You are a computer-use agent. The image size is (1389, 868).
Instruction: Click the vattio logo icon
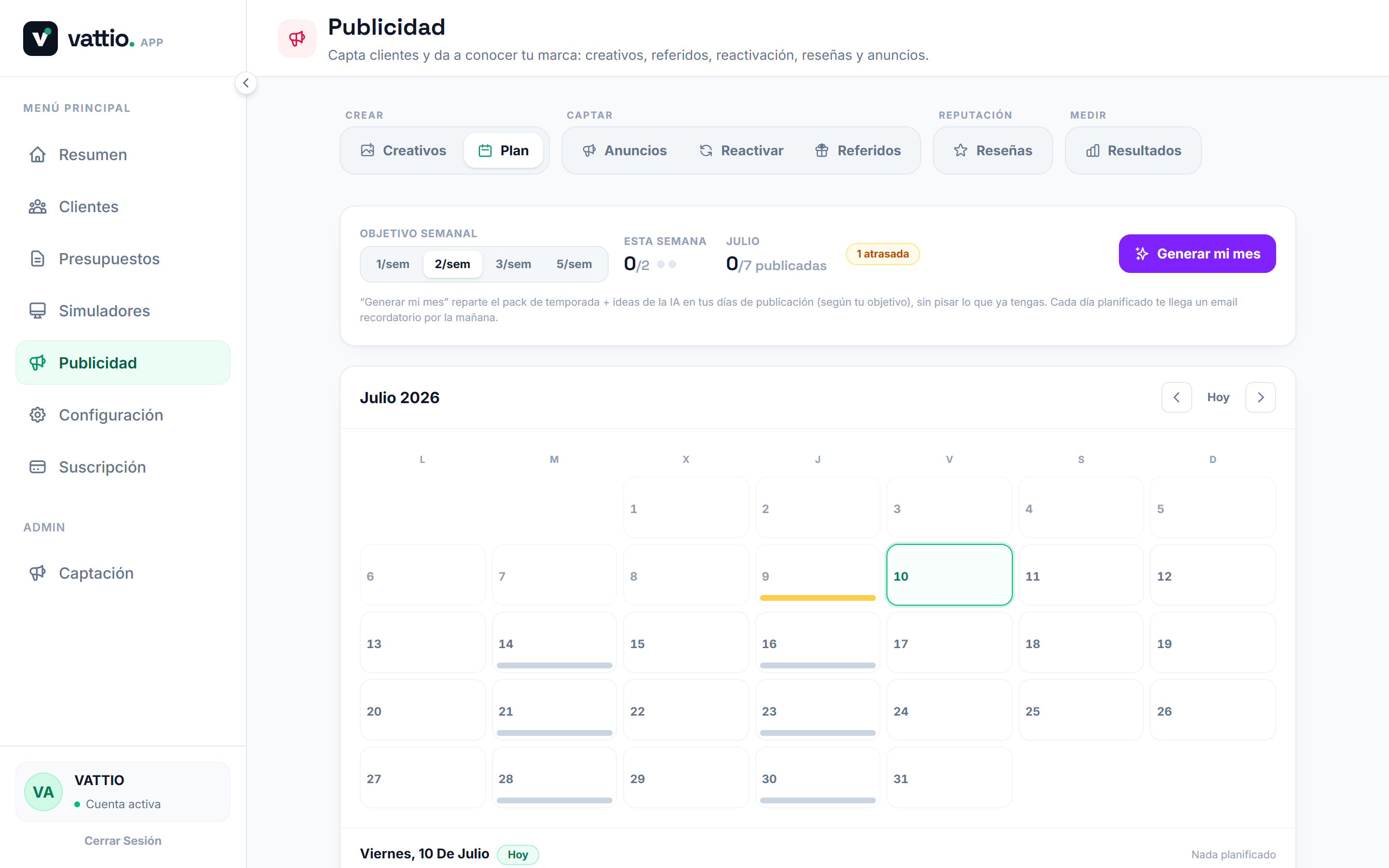(x=40, y=39)
